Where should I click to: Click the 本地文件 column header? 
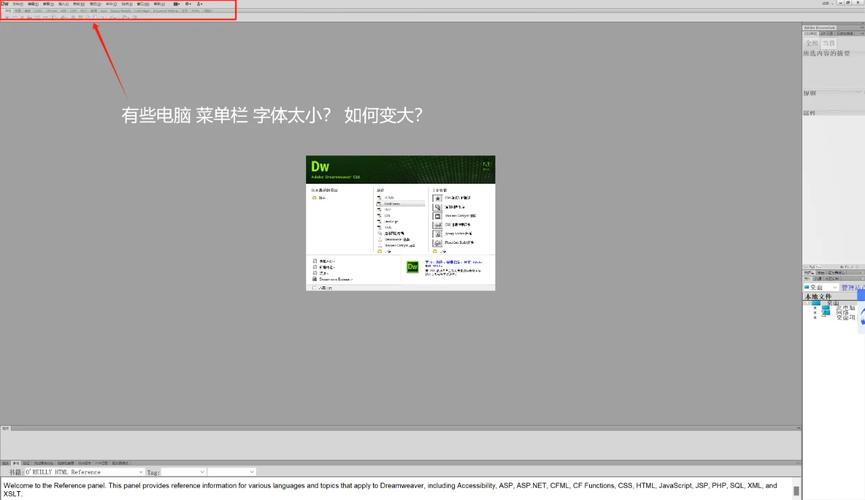point(818,296)
